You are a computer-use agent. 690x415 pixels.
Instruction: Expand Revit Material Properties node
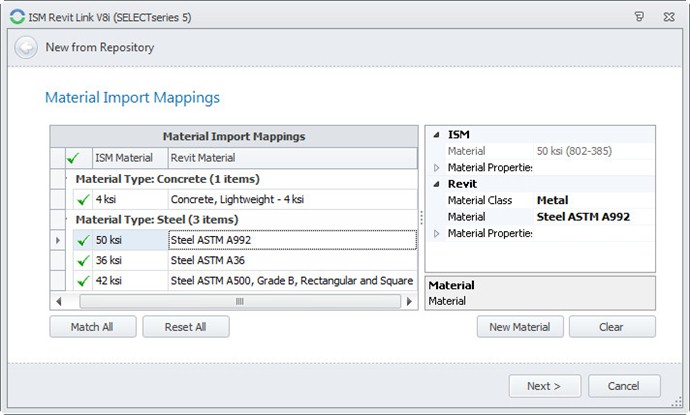pyautogui.click(x=436, y=233)
